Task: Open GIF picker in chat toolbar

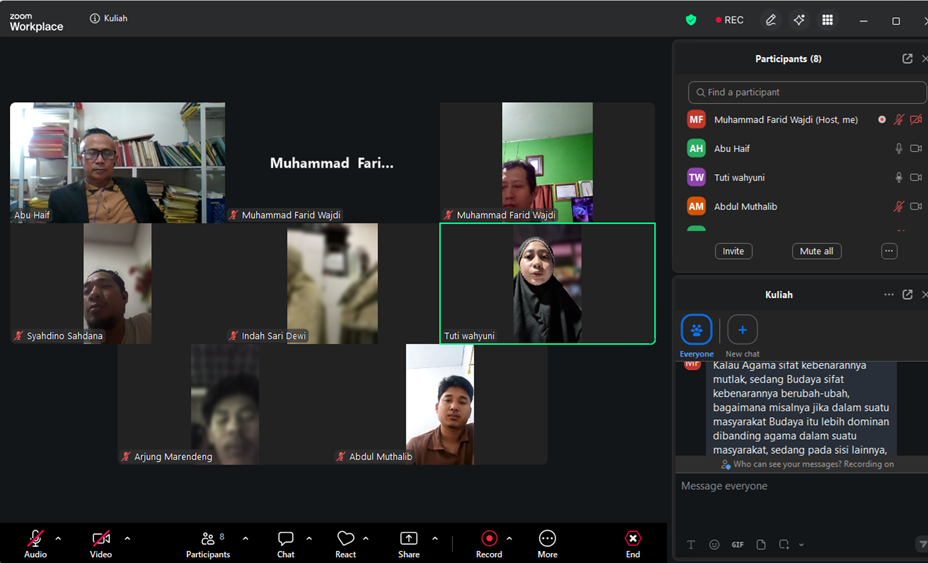Action: [x=737, y=545]
